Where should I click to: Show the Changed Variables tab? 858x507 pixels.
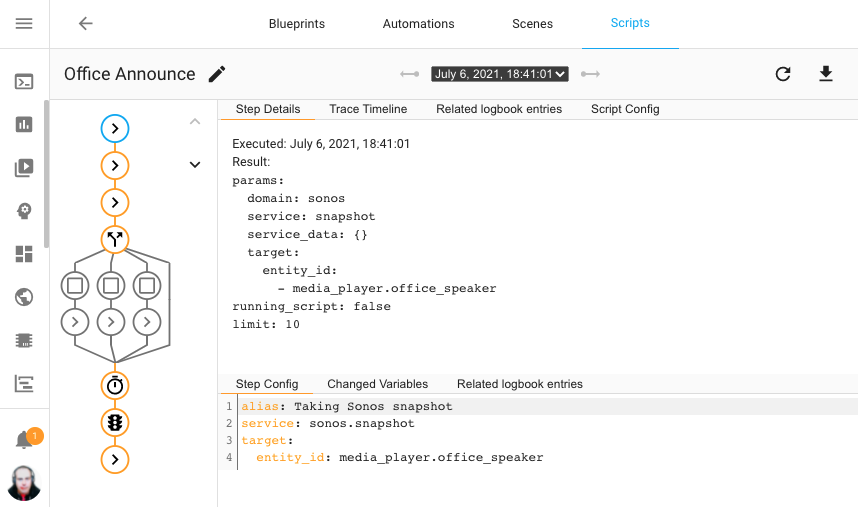377,384
